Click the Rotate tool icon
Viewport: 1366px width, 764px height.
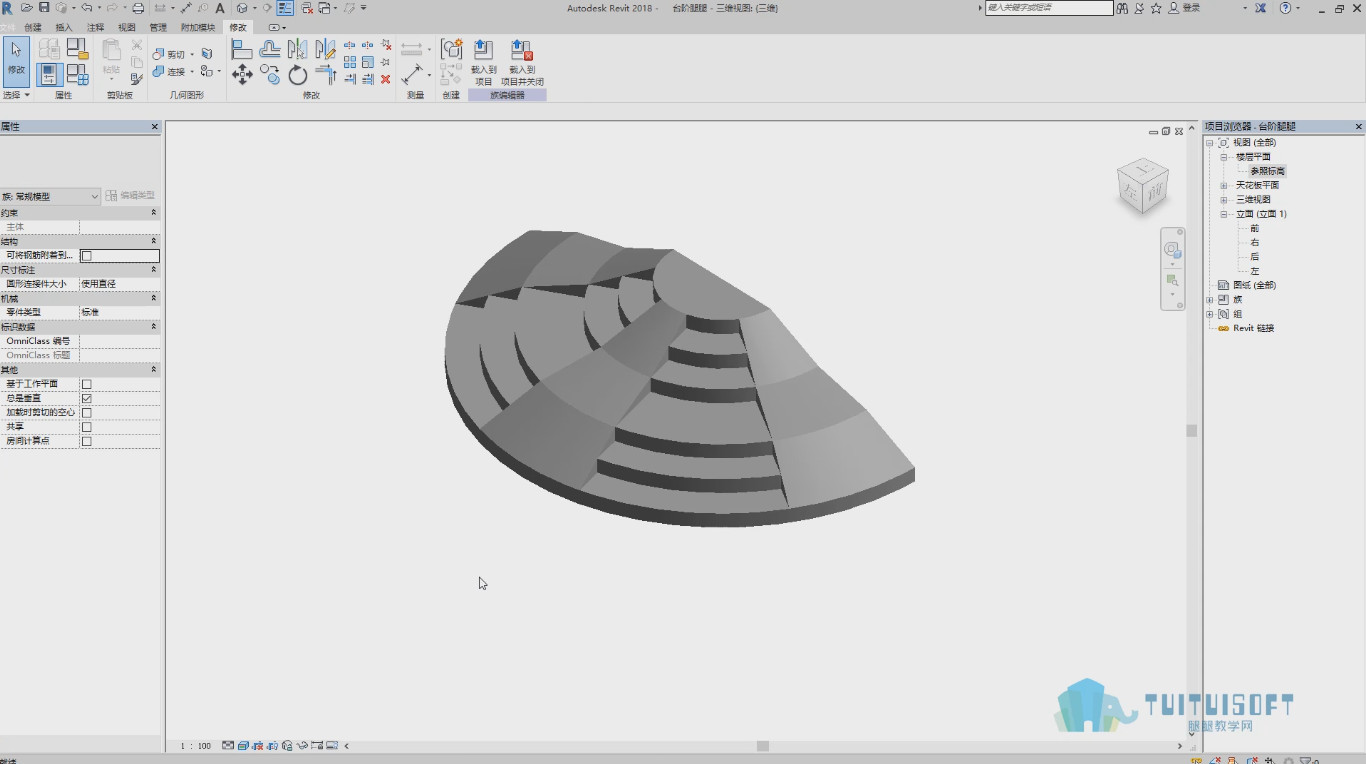click(298, 75)
